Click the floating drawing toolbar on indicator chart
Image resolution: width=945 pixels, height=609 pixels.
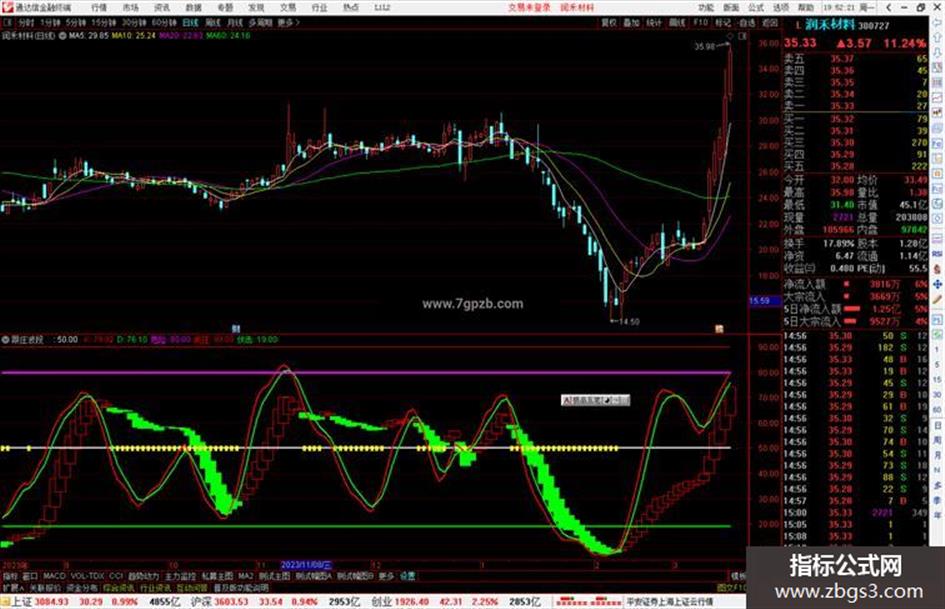pos(595,400)
